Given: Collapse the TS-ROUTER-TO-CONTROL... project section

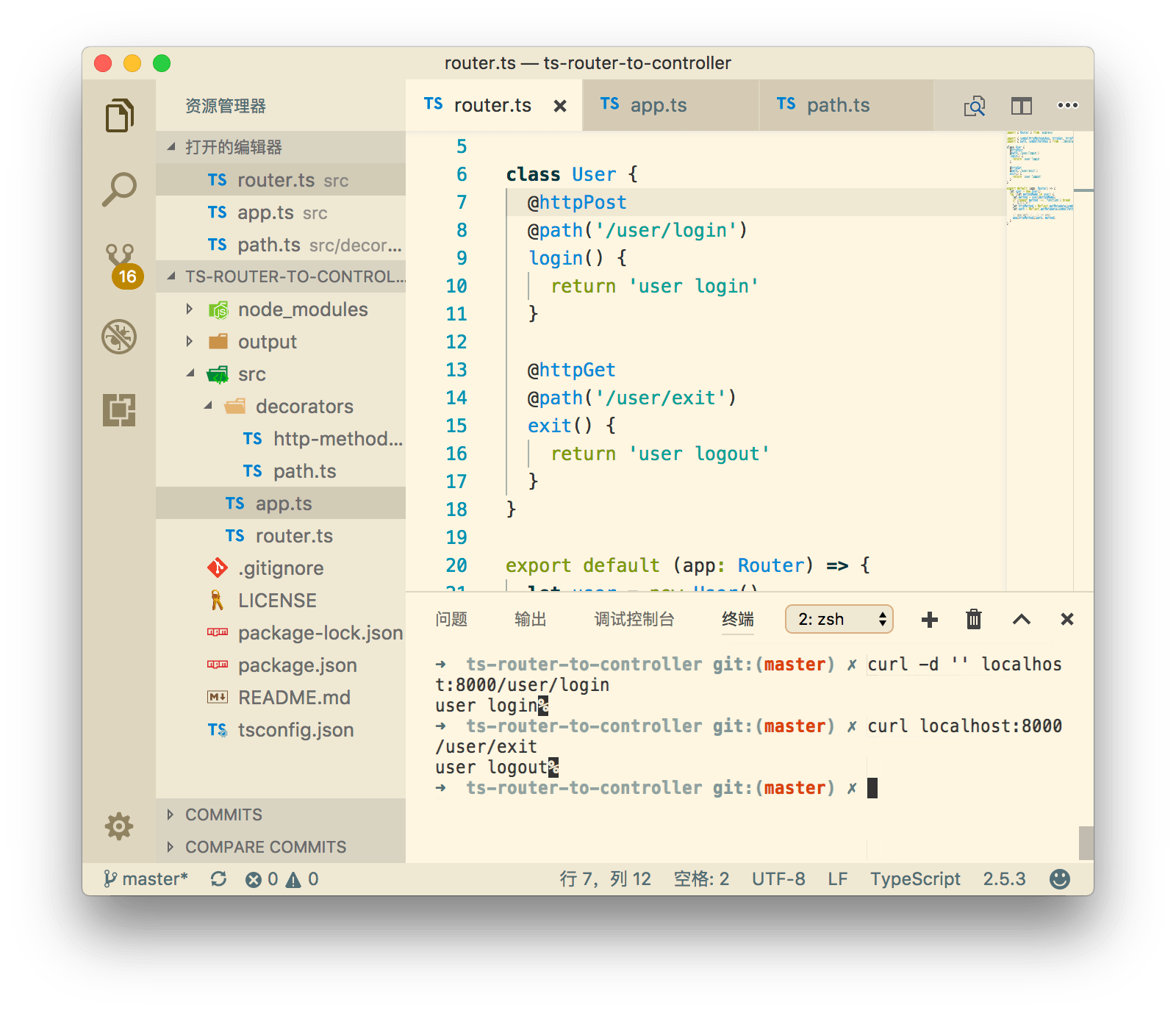Looking at the screenshot, I should coord(281,276).
